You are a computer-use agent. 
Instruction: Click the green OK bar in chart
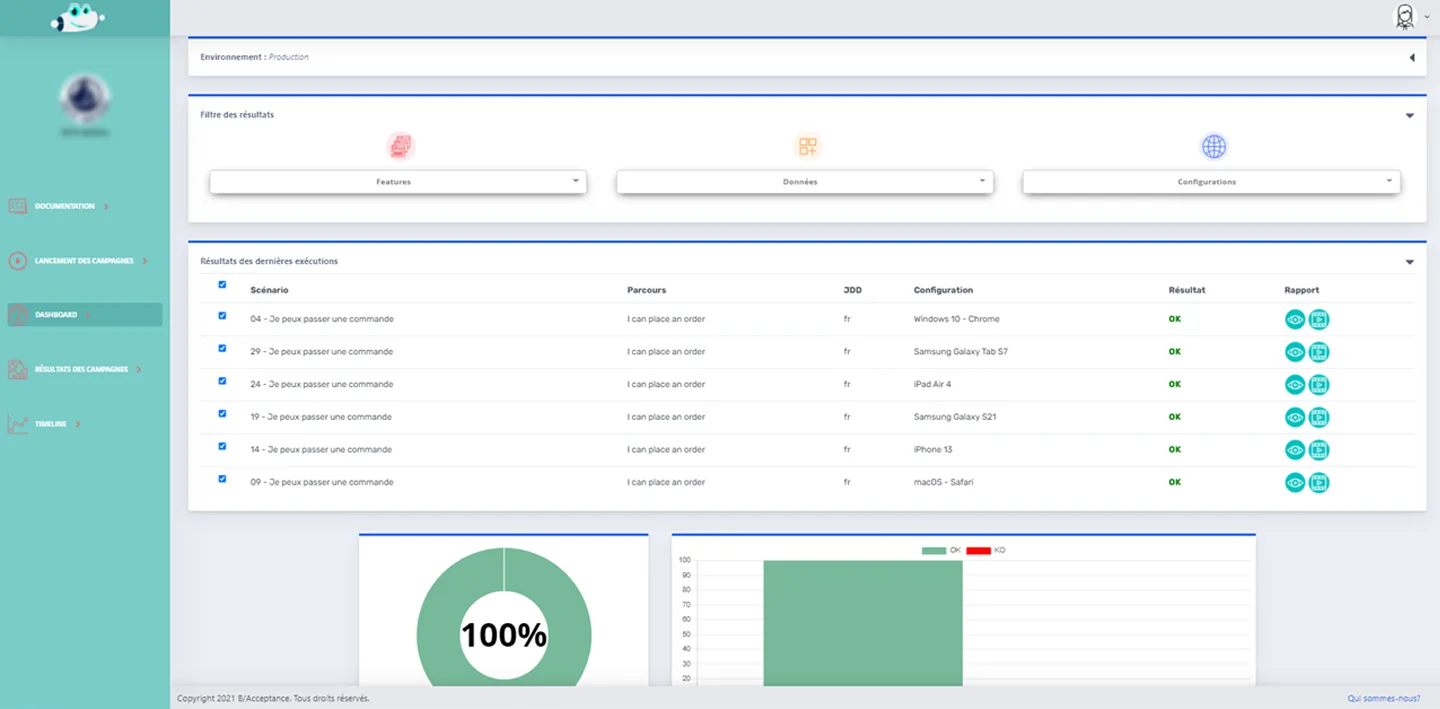863,623
